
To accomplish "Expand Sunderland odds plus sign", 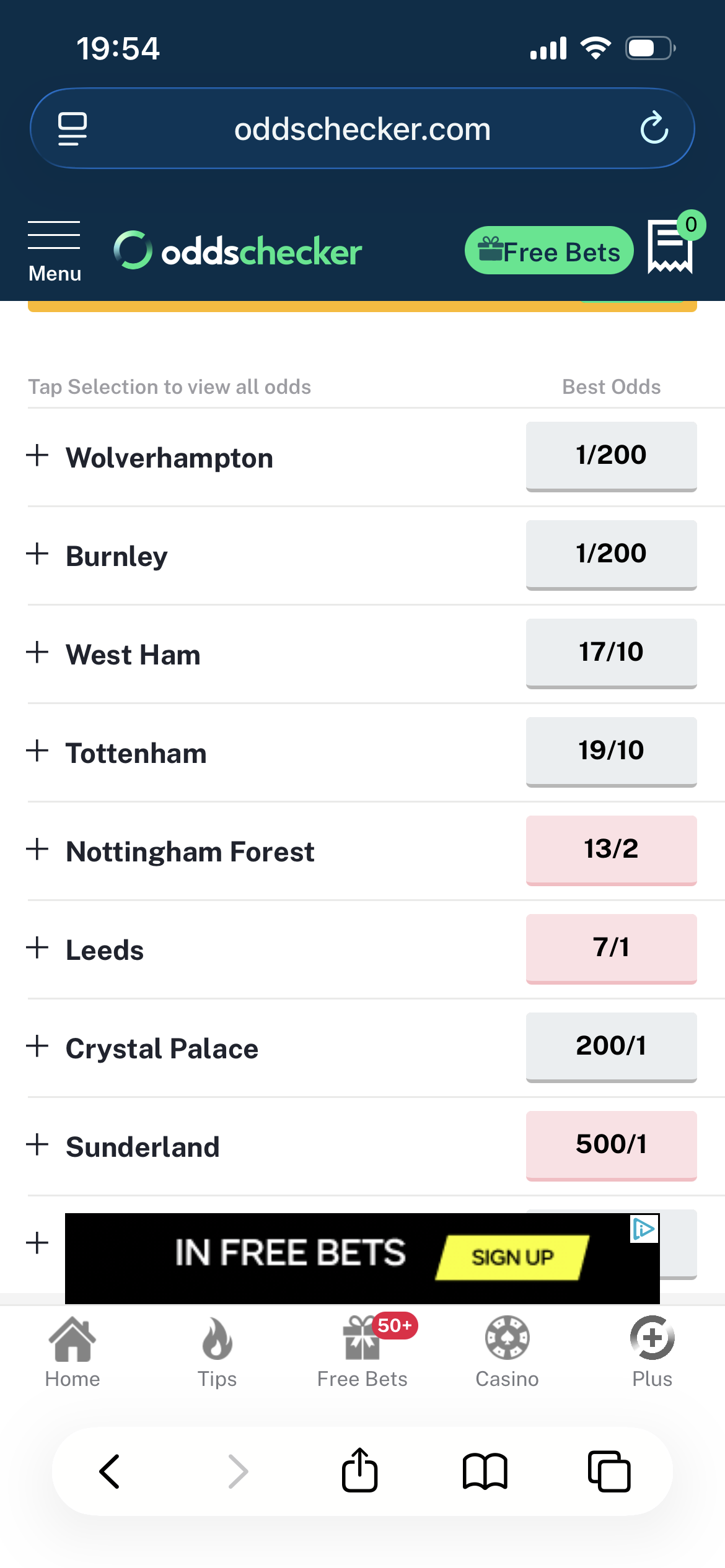I will [x=38, y=1144].
